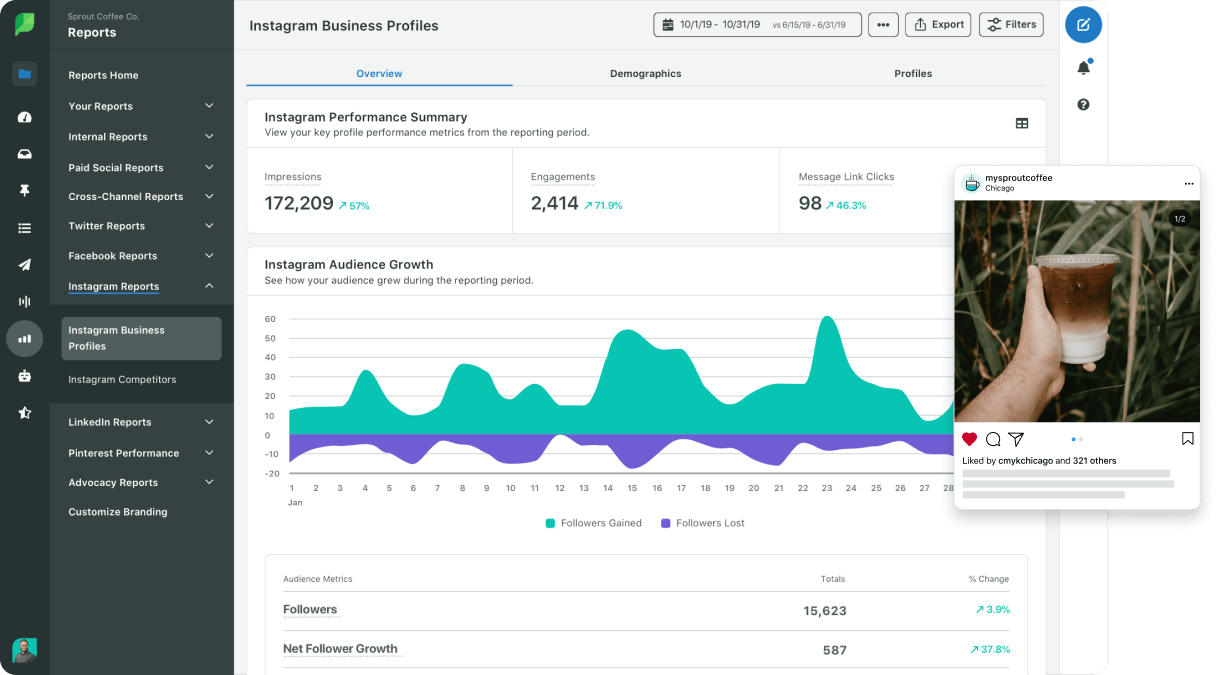Toggle Followers Gained in the chart legend
This screenshot has width=1217, height=675.
pyautogui.click(x=593, y=522)
